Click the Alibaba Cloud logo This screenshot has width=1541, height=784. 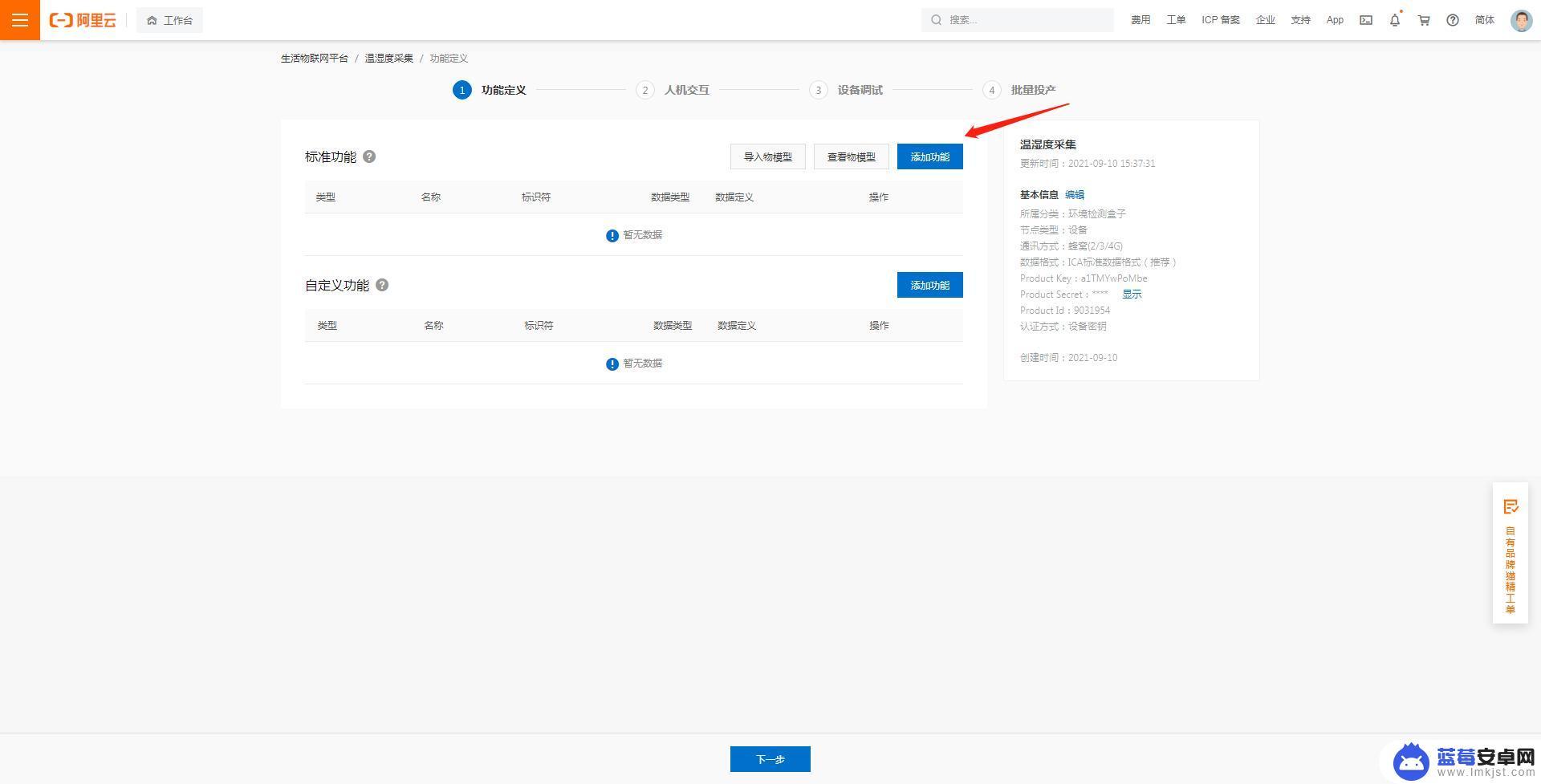coord(83,20)
